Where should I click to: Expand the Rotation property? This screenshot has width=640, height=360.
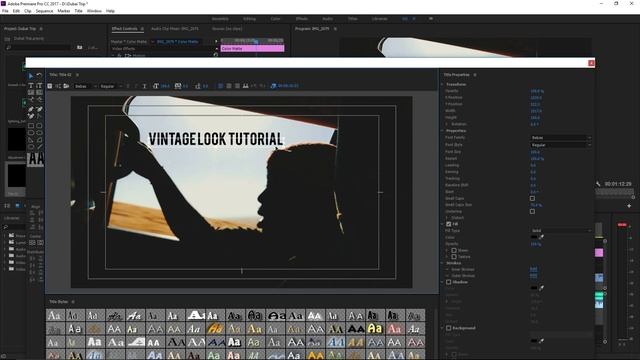tap(447, 124)
